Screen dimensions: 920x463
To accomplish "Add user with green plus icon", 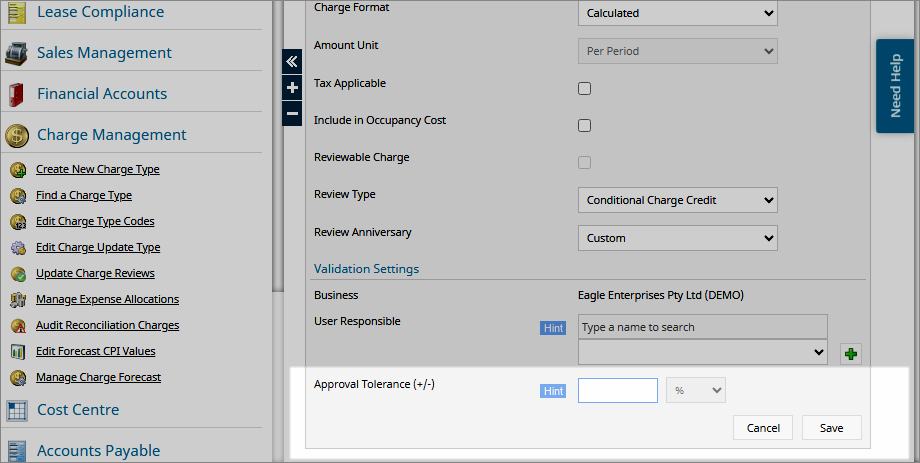I will [851, 354].
